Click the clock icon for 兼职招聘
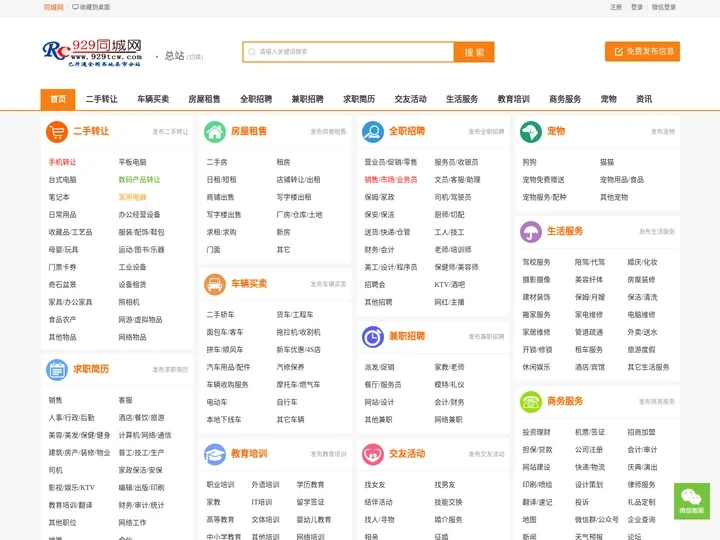The height and width of the screenshot is (540, 720). 373,337
